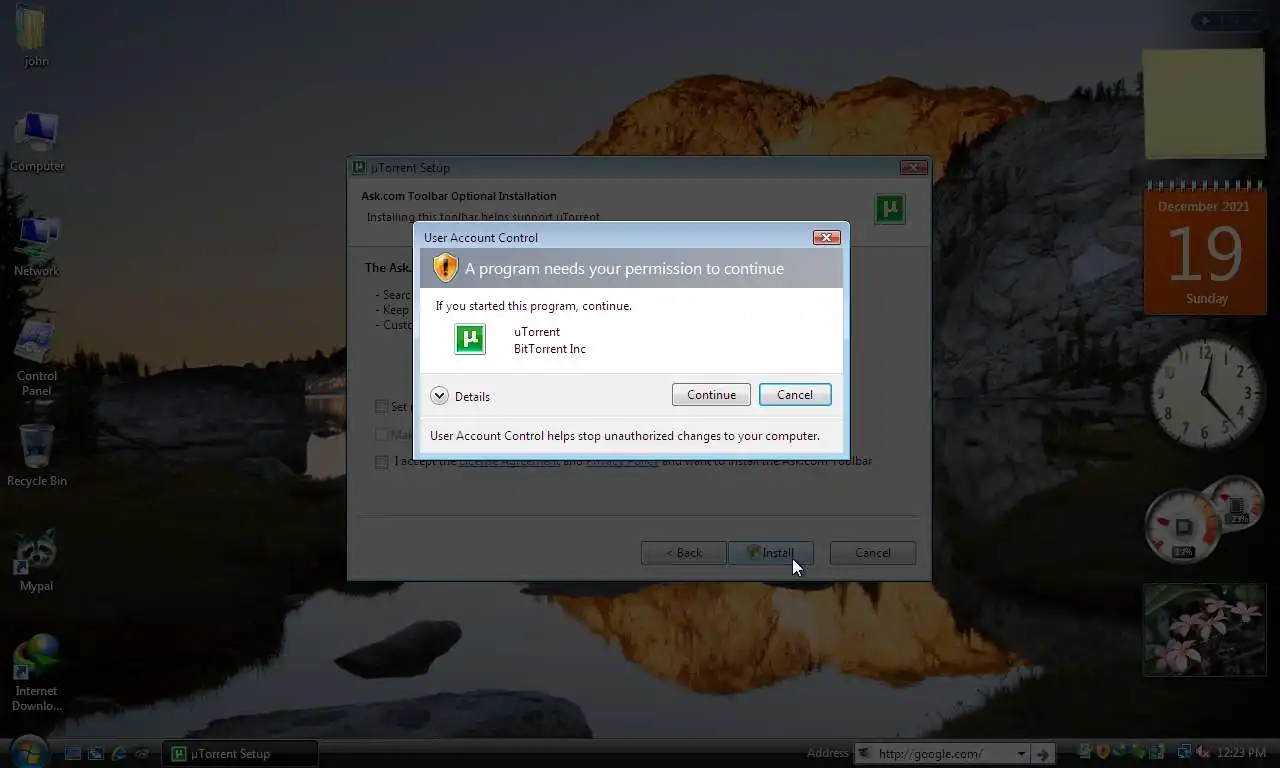Image resolution: width=1280 pixels, height=768 pixels.
Task: Open the john folder on the desktop
Action: pyautogui.click(x=36, y=36)
